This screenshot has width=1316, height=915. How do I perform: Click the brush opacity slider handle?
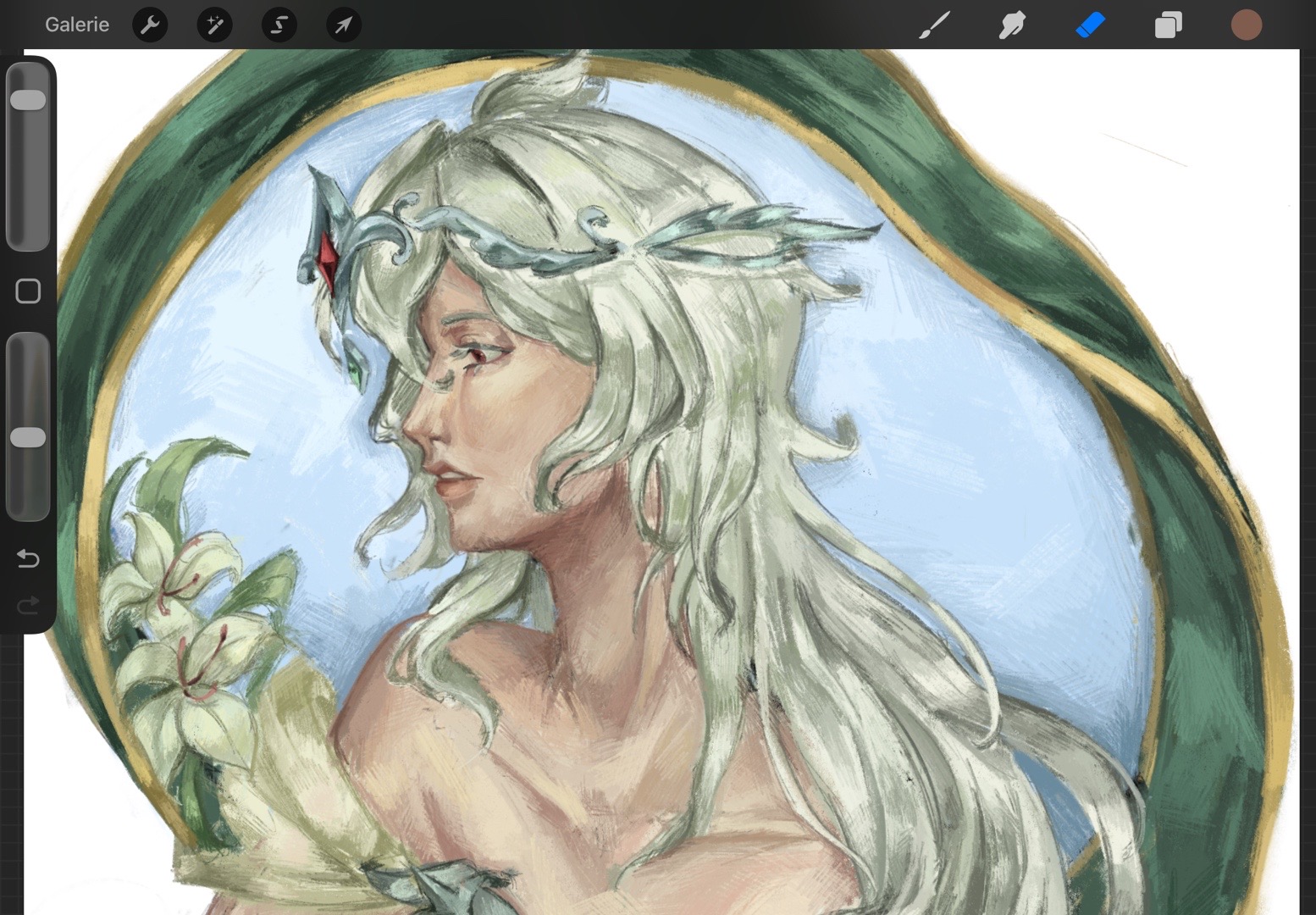(28, 437)
